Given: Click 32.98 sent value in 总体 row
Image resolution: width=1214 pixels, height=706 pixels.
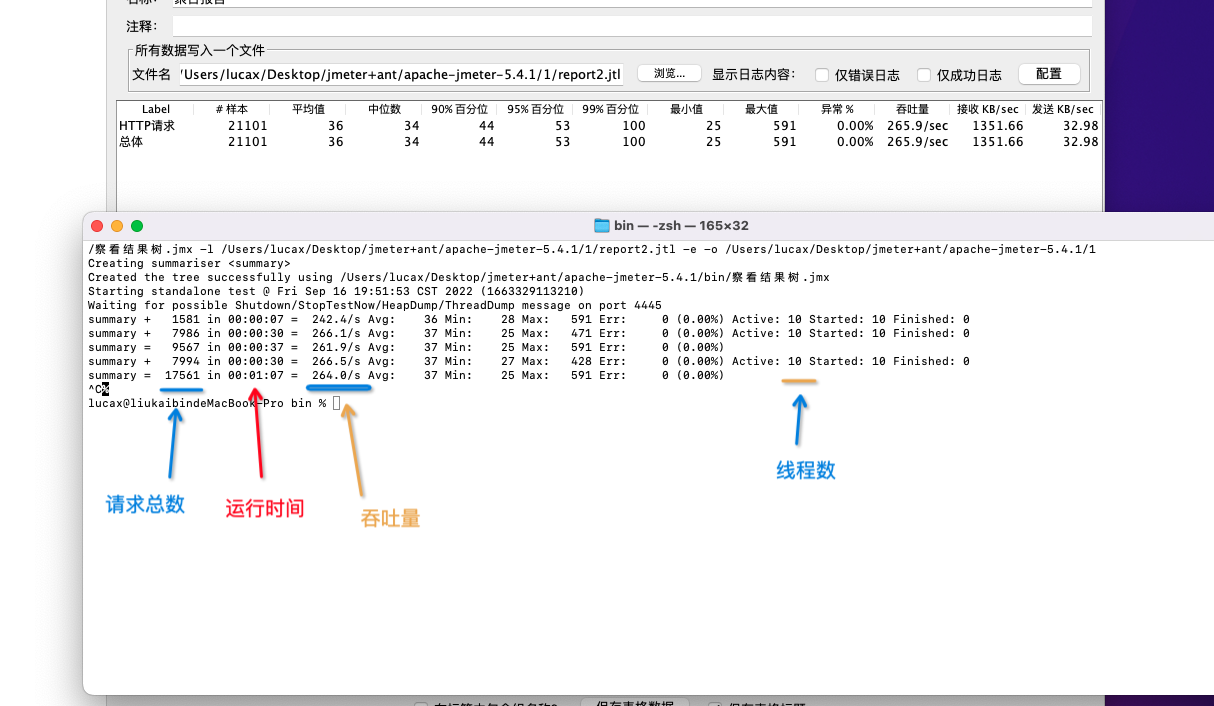Looking at the screenshot, I should 1082,142.
